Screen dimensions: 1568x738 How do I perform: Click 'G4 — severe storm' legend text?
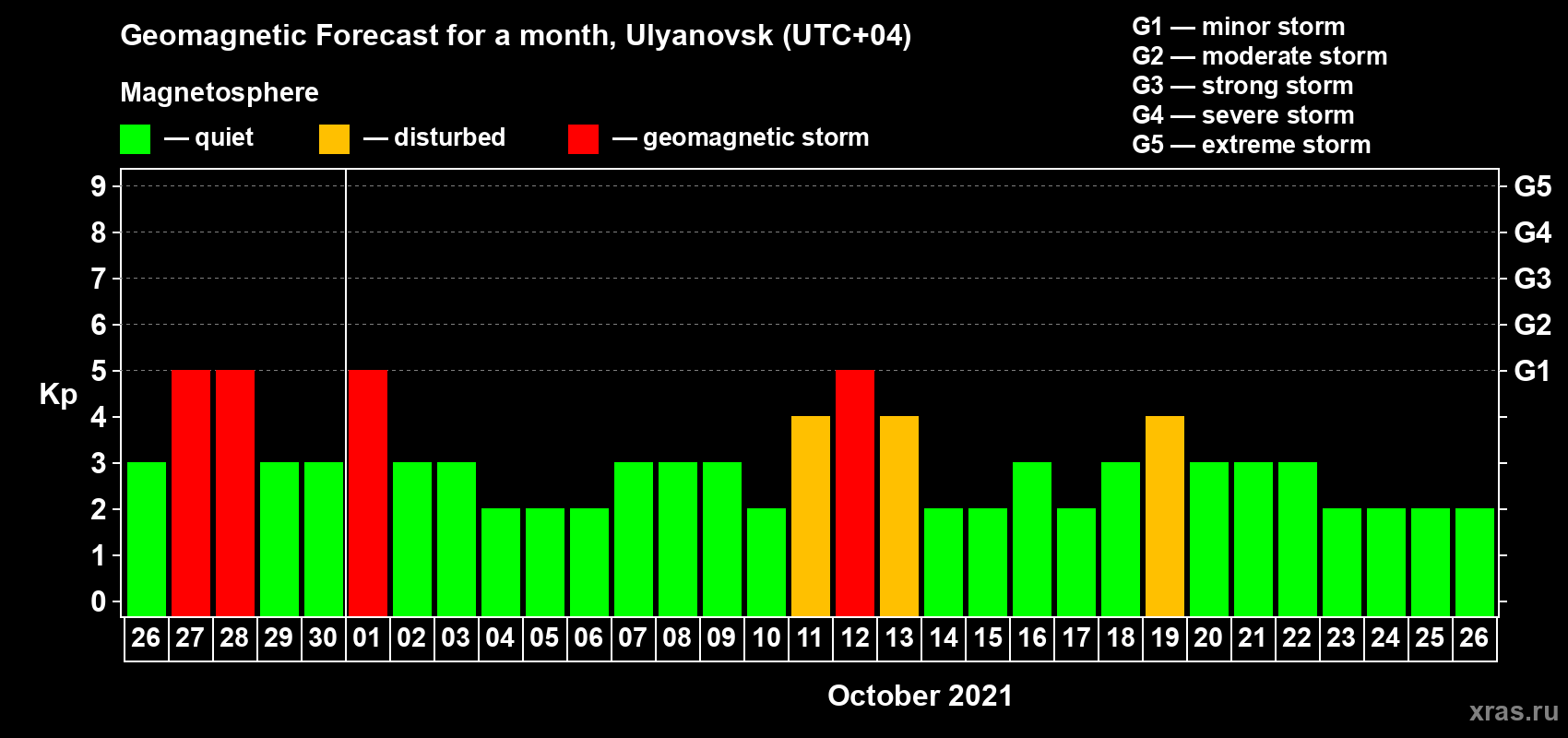tap(1243, 115)
